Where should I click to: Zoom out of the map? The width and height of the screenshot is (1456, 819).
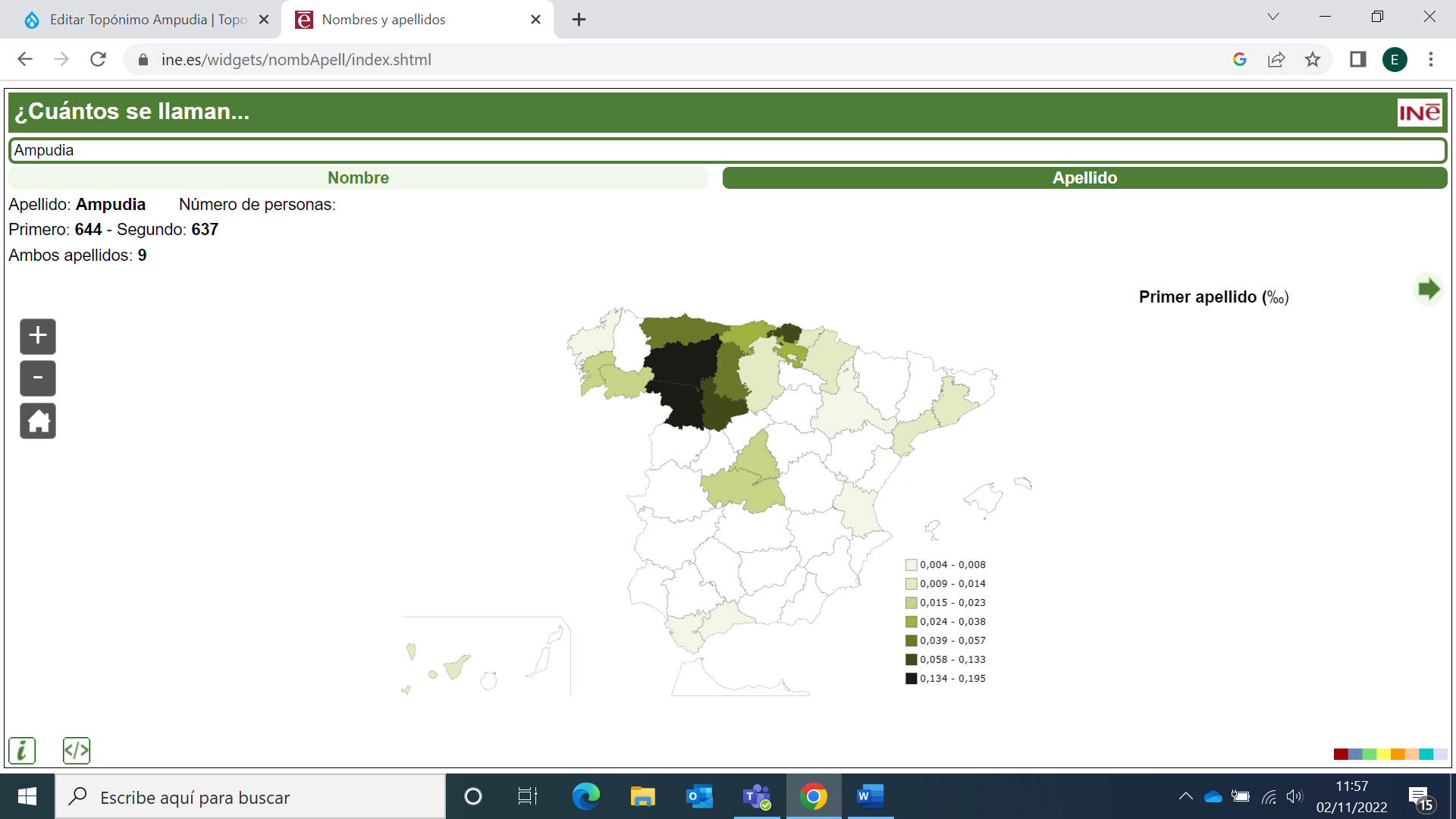(38, 378)
